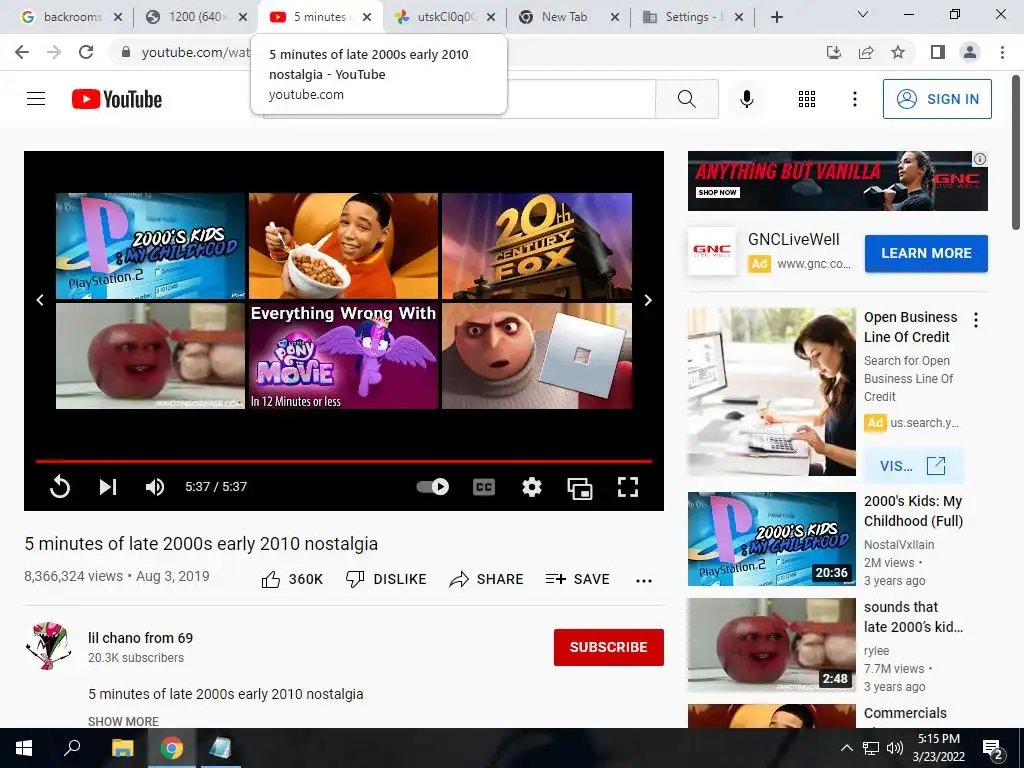Image resolution: width=1024 pixels, height=768 pixels.
Task: Toggle the autoplay switch off
Action: [432, 487]
